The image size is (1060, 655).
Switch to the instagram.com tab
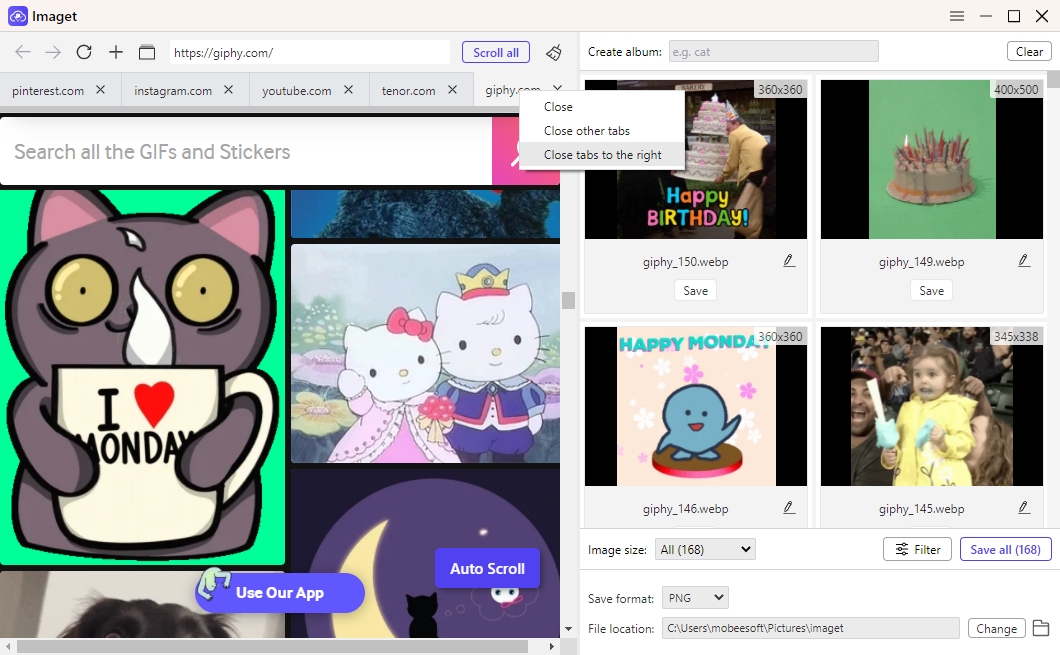(x=173, y=91)
